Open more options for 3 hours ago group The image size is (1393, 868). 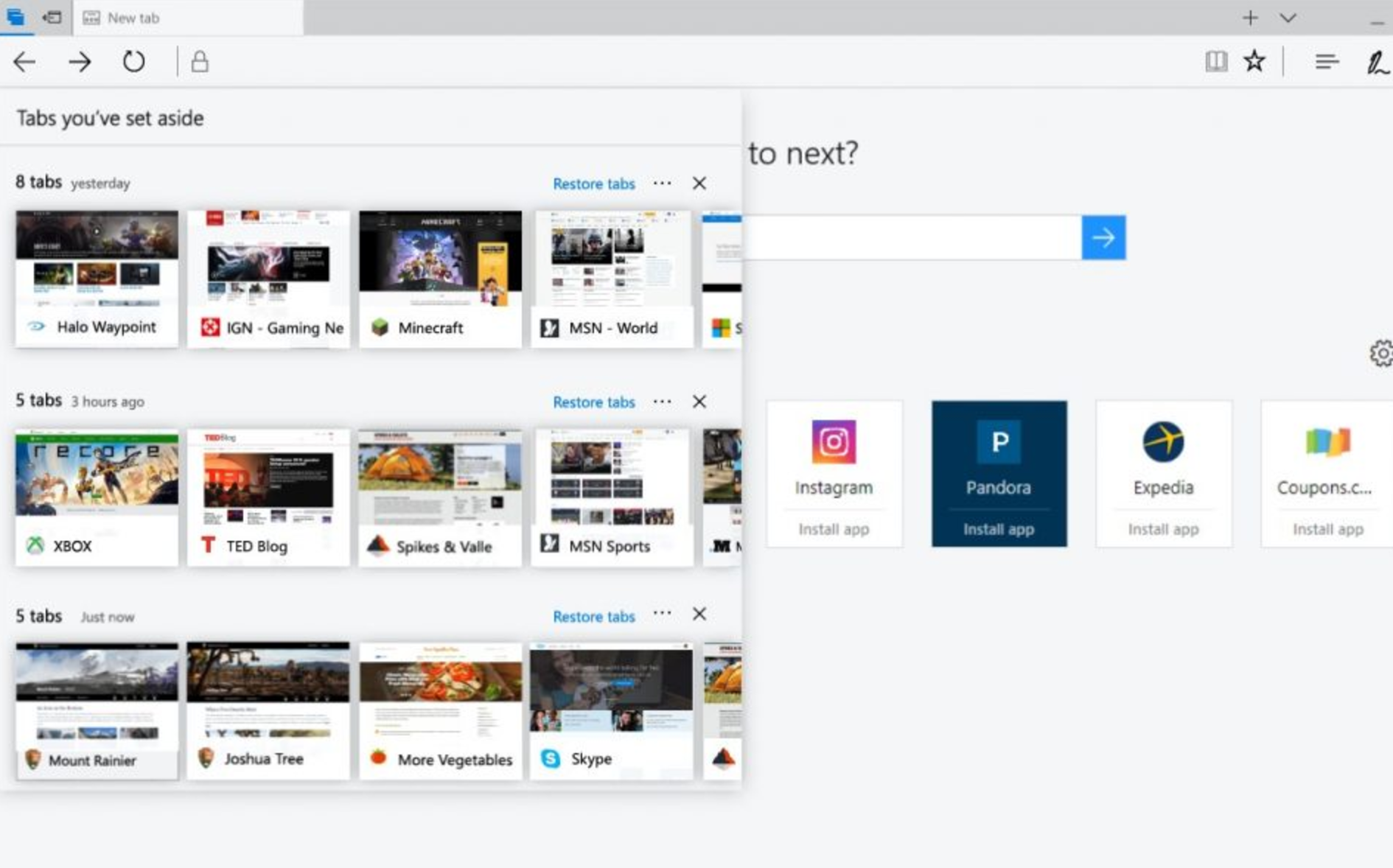coord(662,402)
